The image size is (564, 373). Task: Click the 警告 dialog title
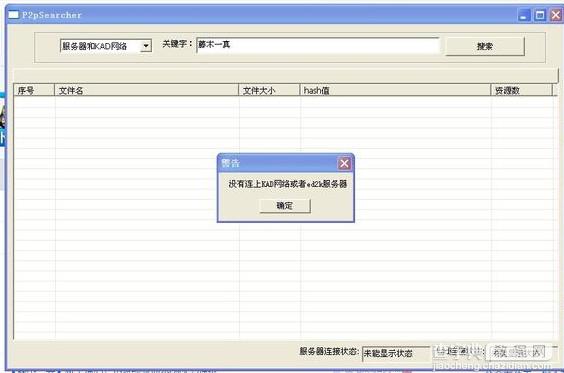(x=231, y=163)
